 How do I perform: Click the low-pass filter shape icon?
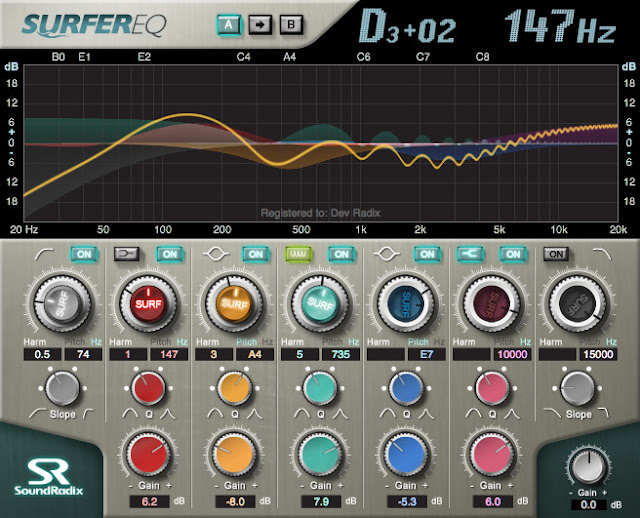pos(602,254)
